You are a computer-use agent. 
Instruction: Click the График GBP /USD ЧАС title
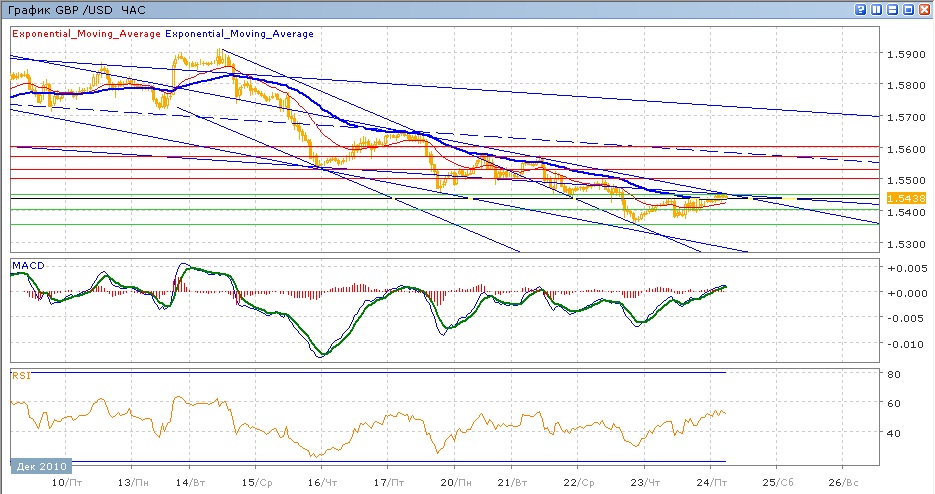pos(75,9)
